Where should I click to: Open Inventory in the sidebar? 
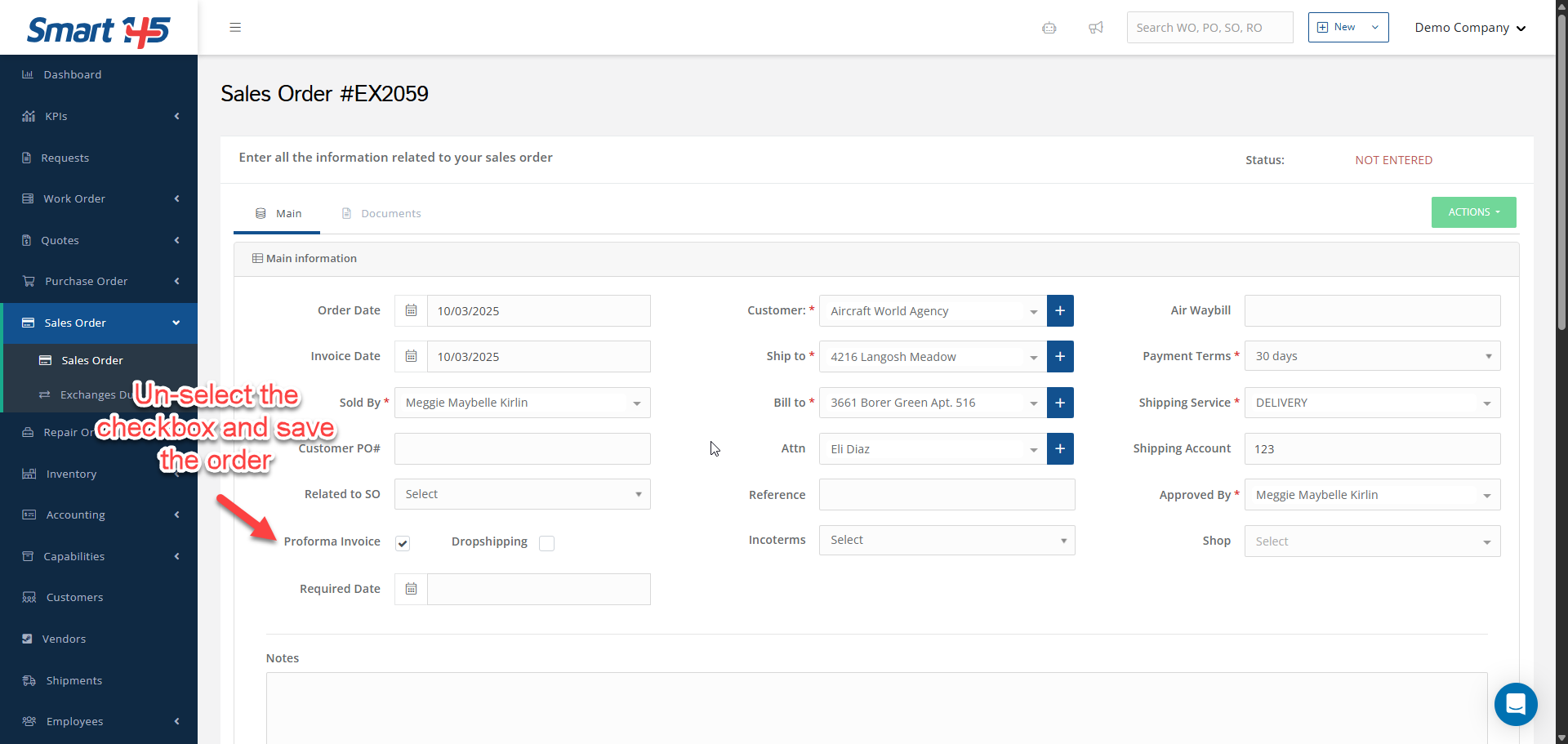coord(71,474)
